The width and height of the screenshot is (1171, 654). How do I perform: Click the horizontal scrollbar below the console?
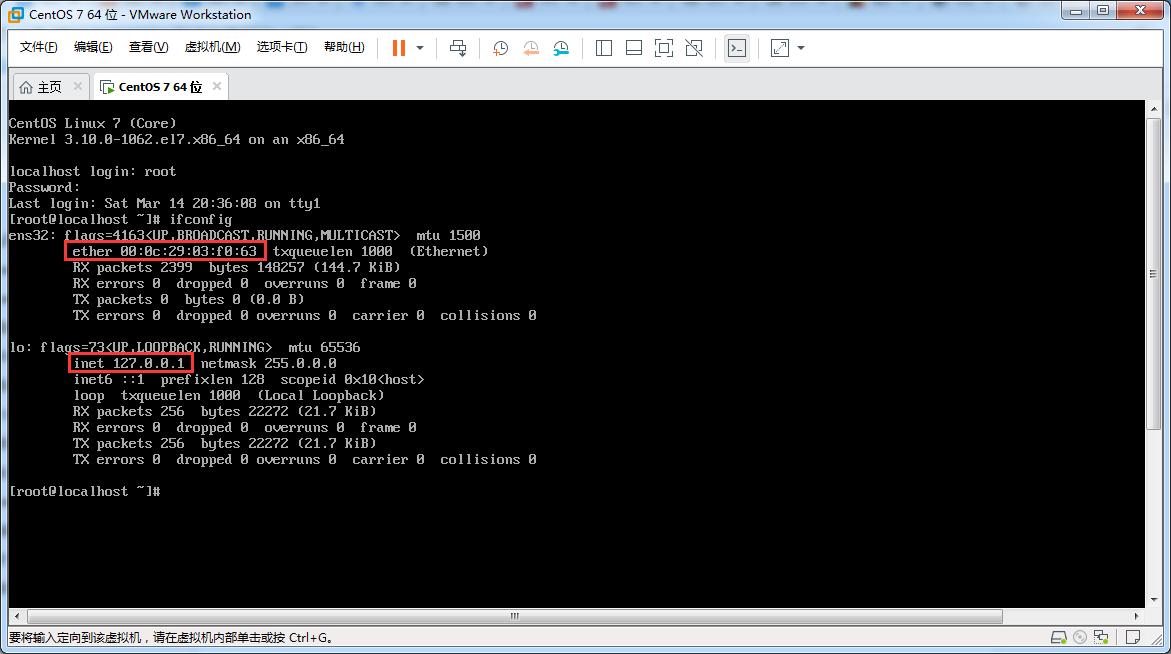point(512,616)
